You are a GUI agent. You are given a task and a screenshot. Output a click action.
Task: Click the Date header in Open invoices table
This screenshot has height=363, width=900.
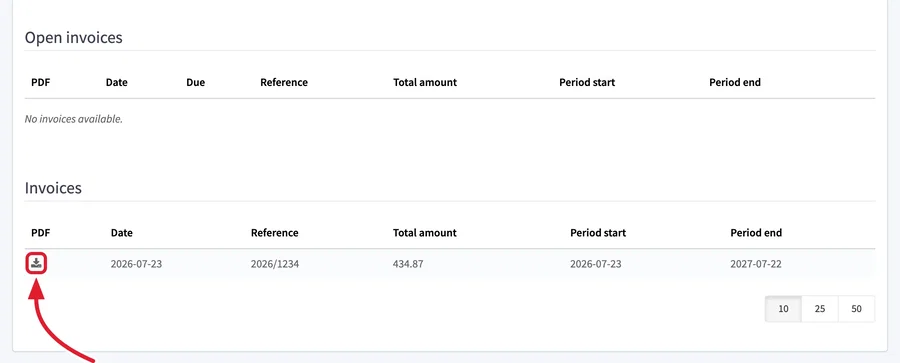pyautogui.click(x=117, y=82)
